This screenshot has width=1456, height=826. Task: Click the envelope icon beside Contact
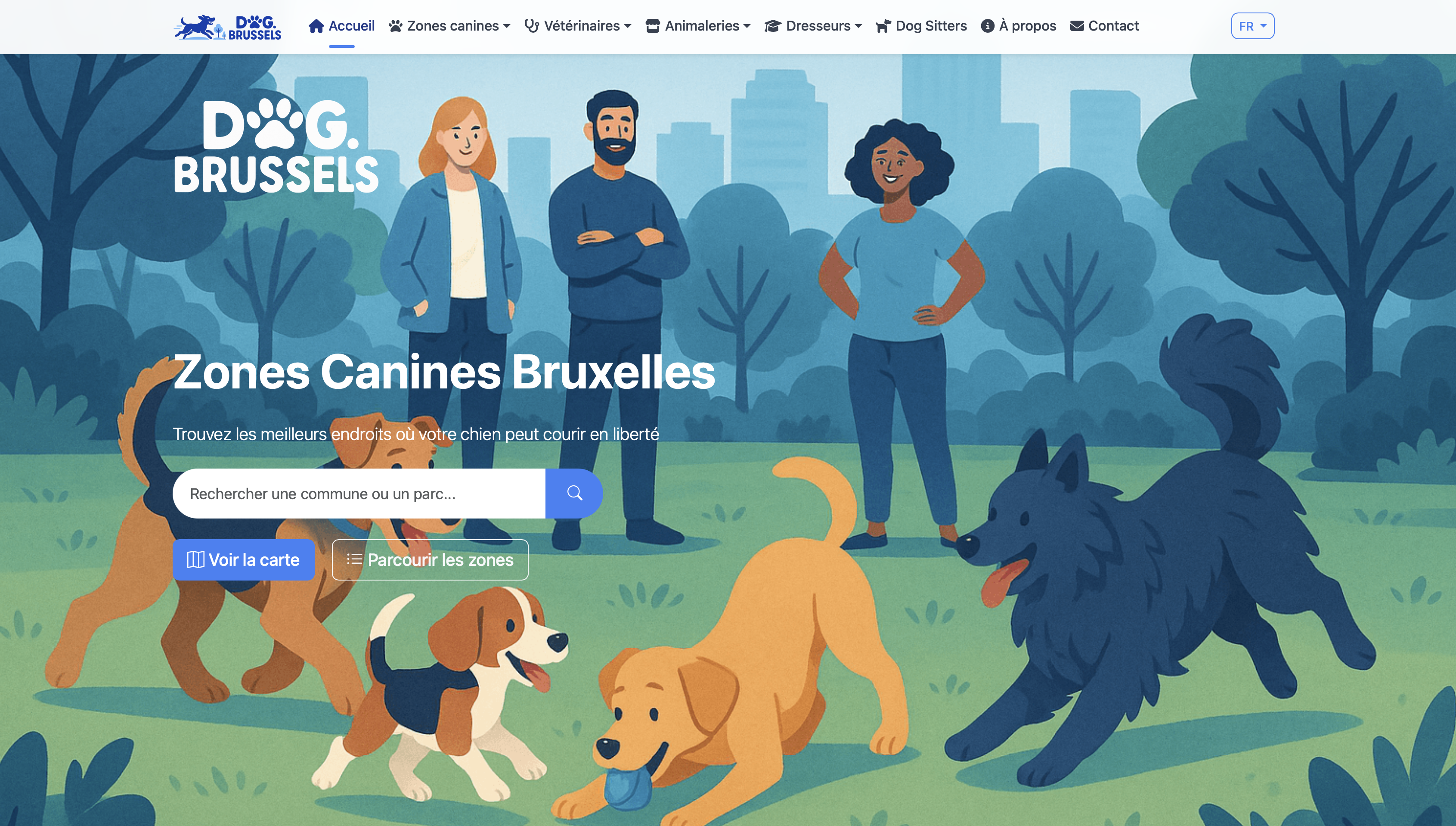tap(1077, 26)
